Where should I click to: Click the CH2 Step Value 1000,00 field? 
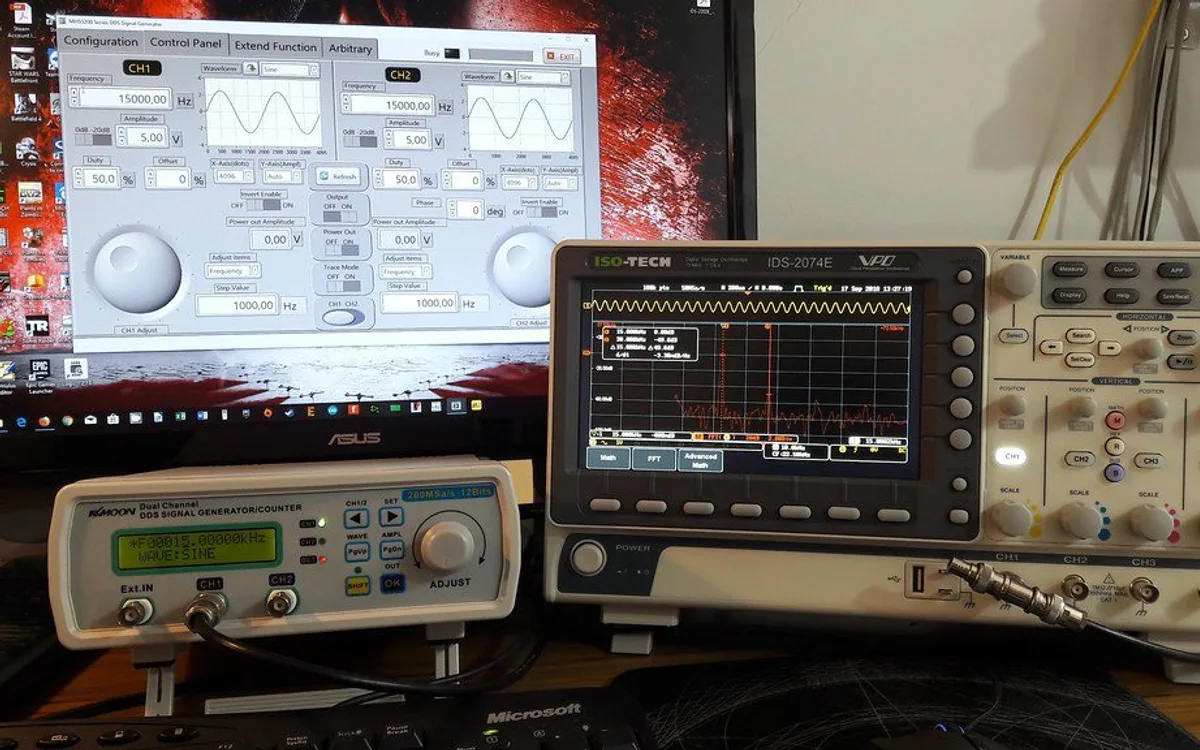[x=420, y=302]
